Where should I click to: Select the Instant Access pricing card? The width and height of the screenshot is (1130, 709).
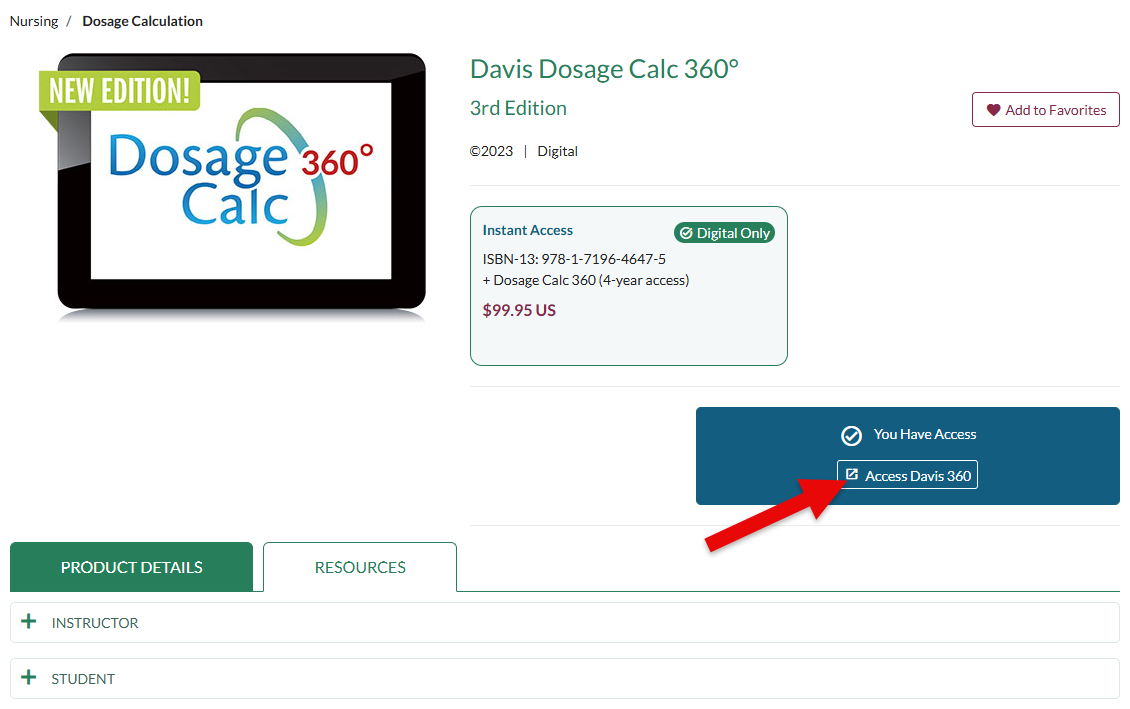(x=628, y=286)
